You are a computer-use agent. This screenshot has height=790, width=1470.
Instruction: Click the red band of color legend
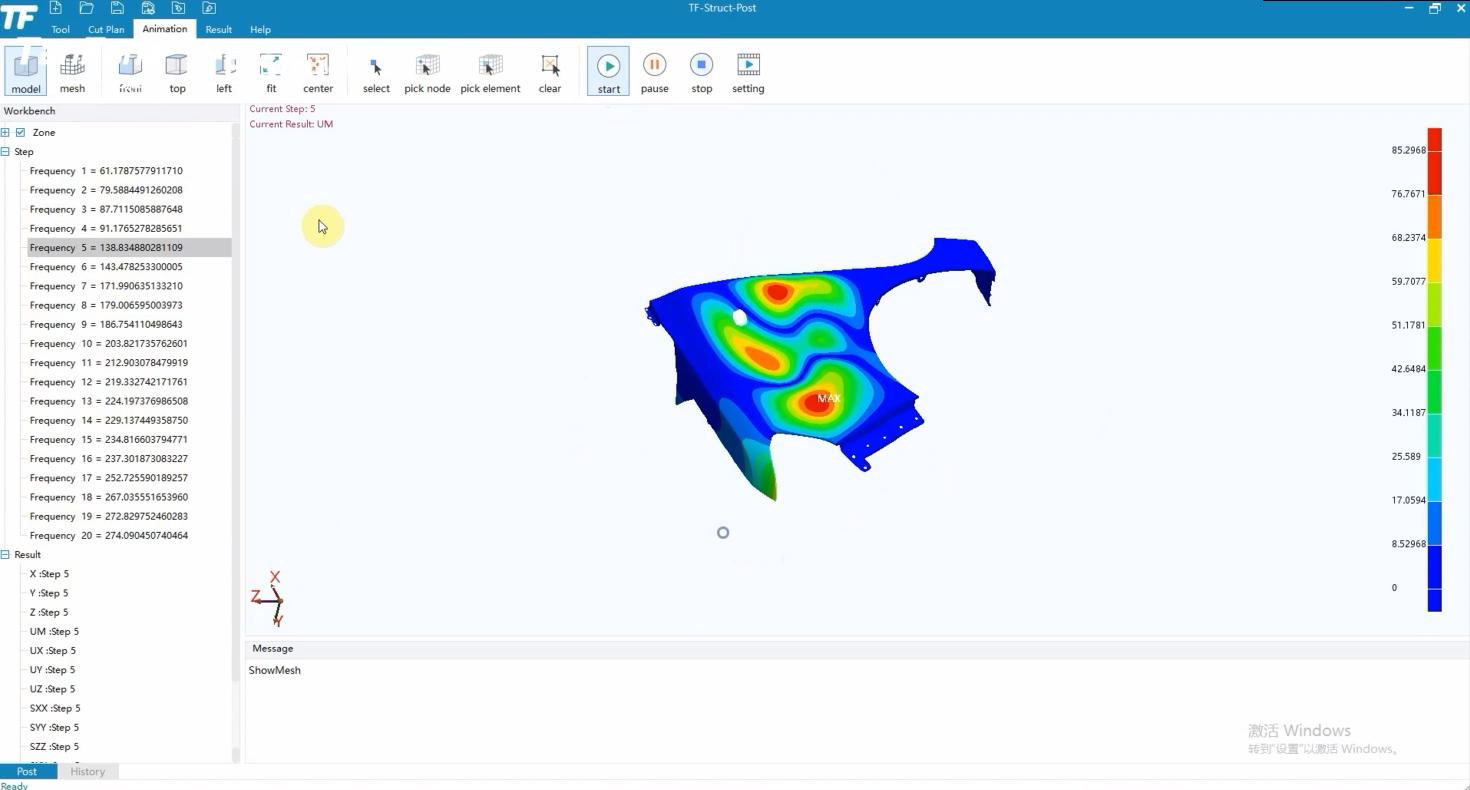pos(1434,162)
